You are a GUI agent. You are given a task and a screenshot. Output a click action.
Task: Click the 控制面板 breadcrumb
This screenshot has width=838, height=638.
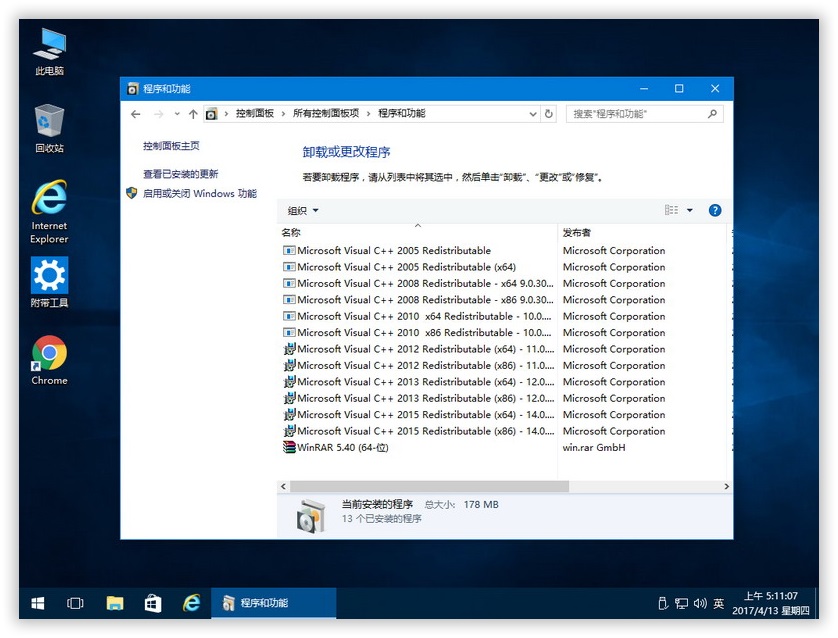click(254, 113)
